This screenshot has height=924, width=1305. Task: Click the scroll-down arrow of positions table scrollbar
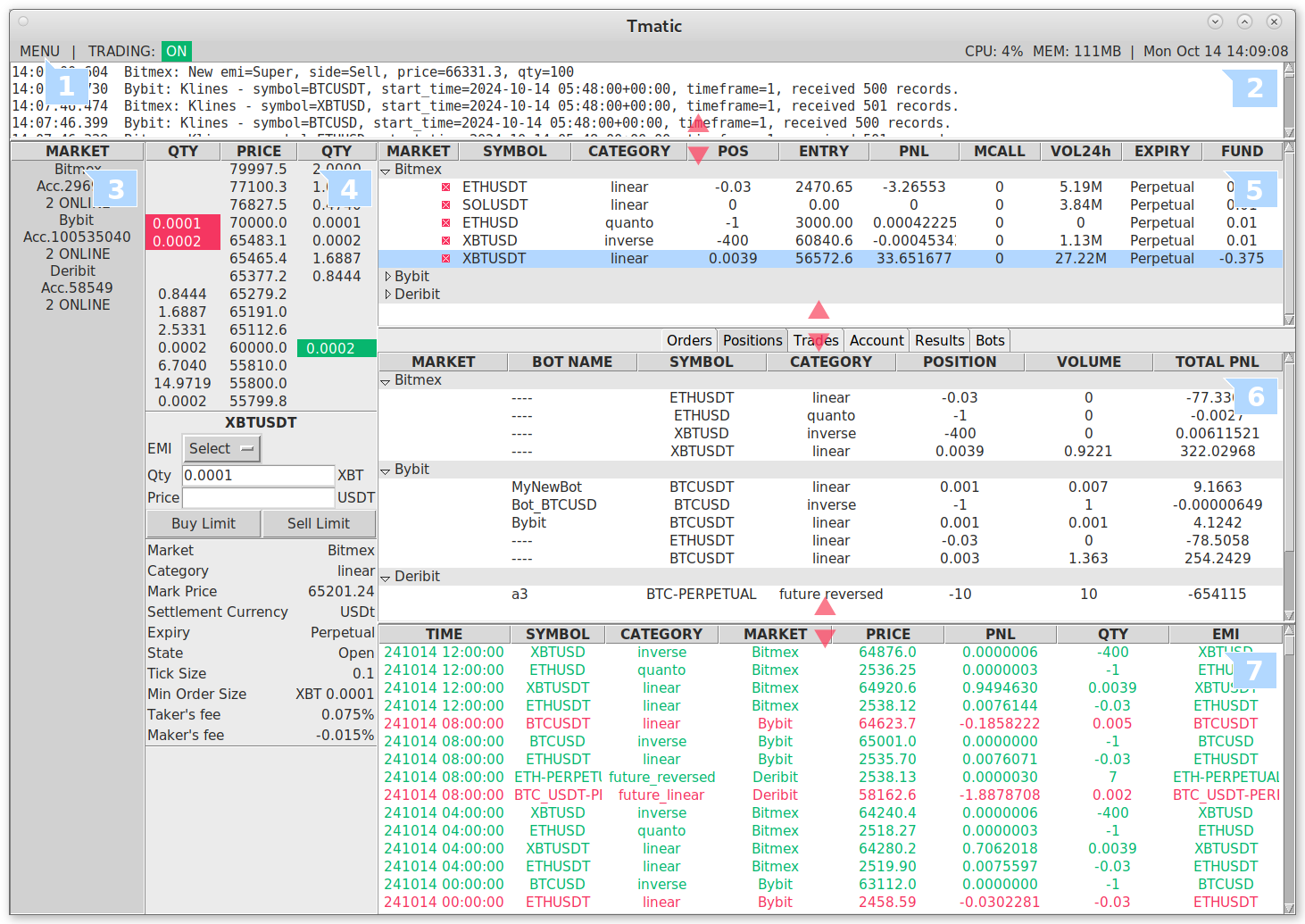tap(1289, 615)
